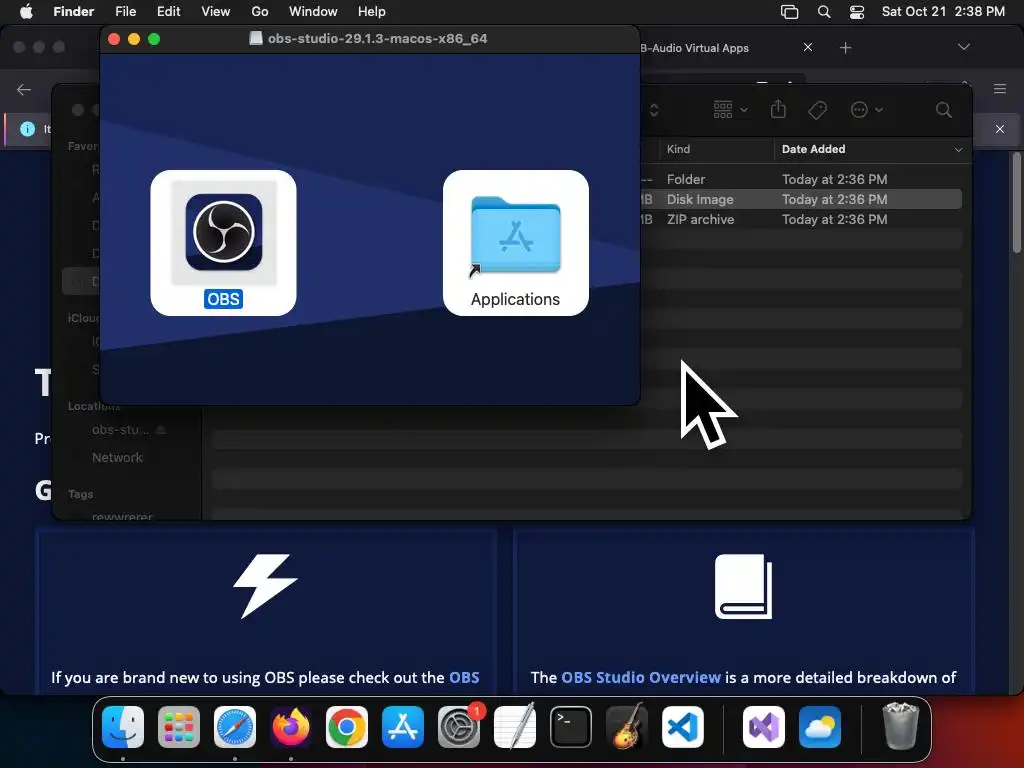Click the Applications folder shortcut

click(x=515, y=242)
